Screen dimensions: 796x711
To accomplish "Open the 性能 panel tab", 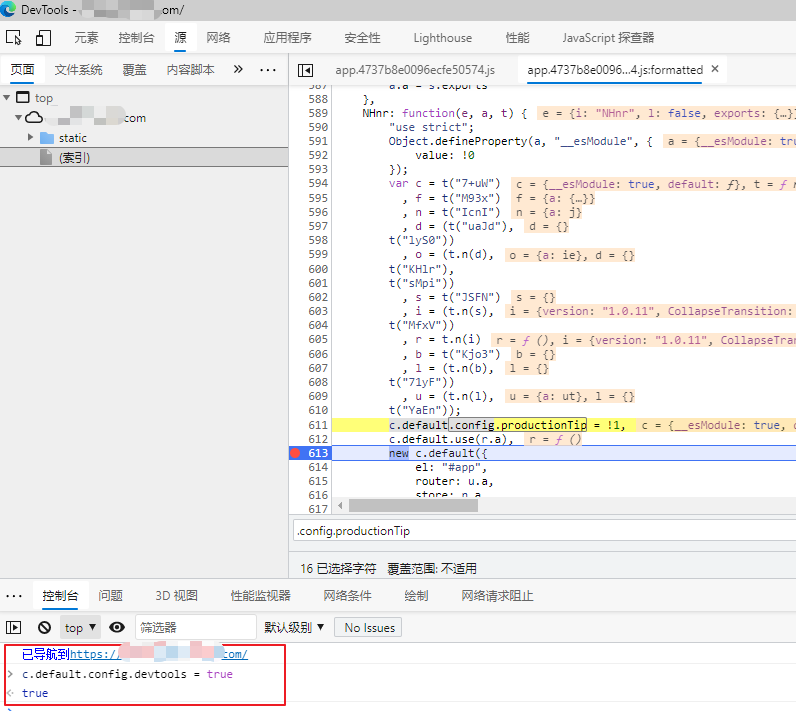I will 517,38.
